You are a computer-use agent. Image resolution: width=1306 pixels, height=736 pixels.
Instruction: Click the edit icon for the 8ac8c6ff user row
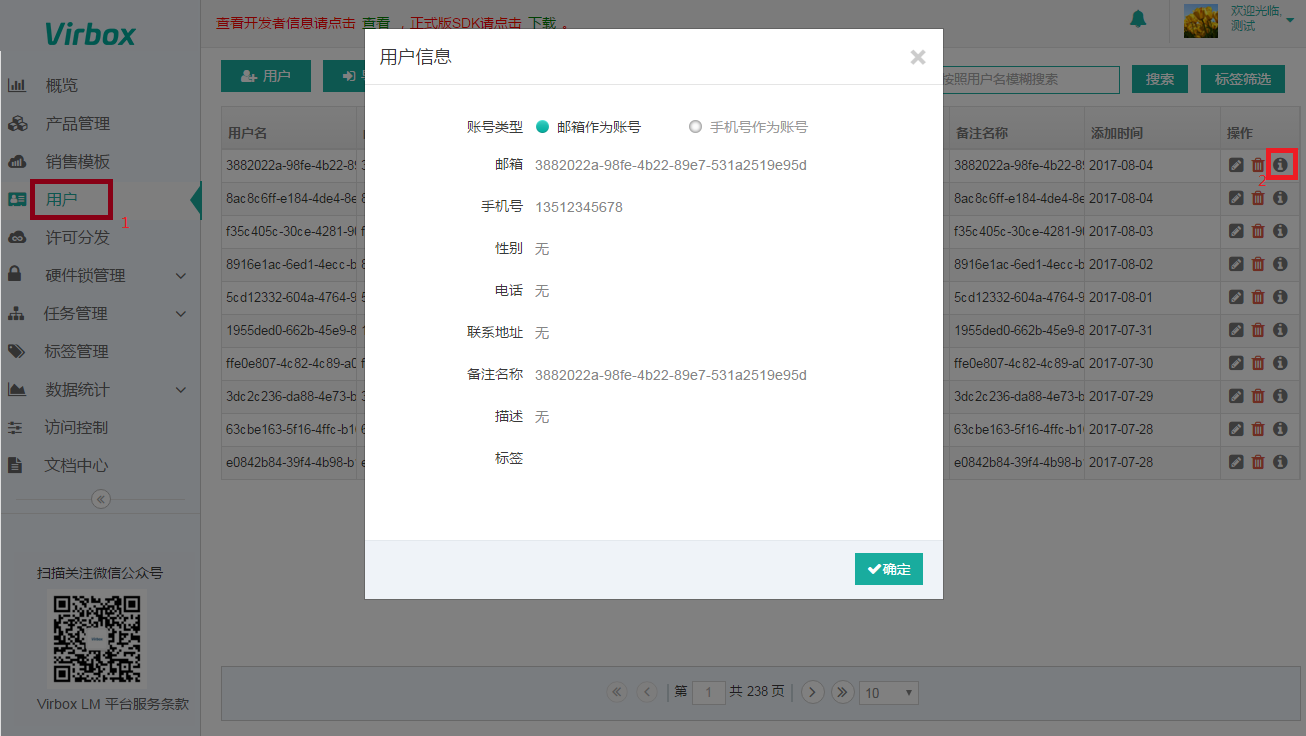point(1236,198)
